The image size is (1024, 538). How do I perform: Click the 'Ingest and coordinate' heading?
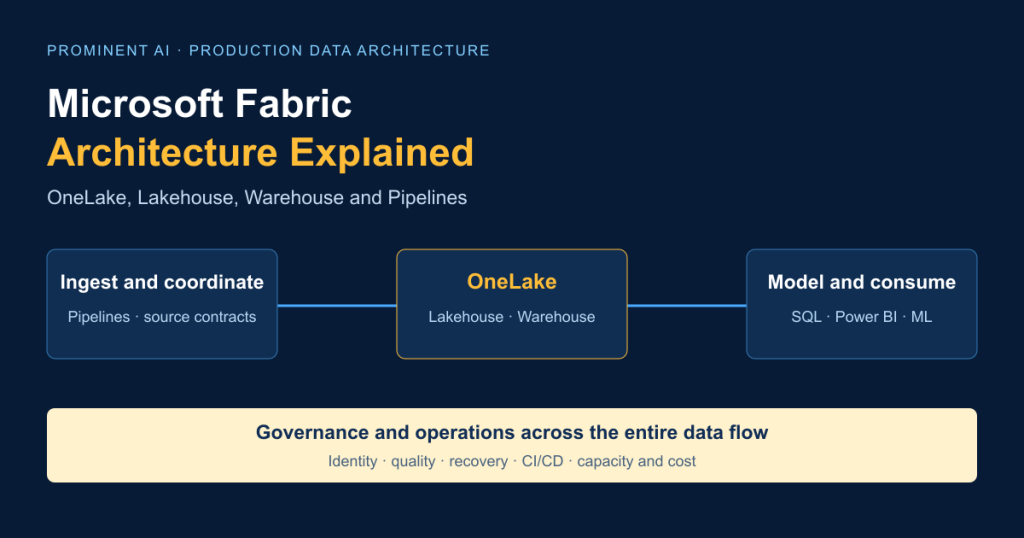162,282
